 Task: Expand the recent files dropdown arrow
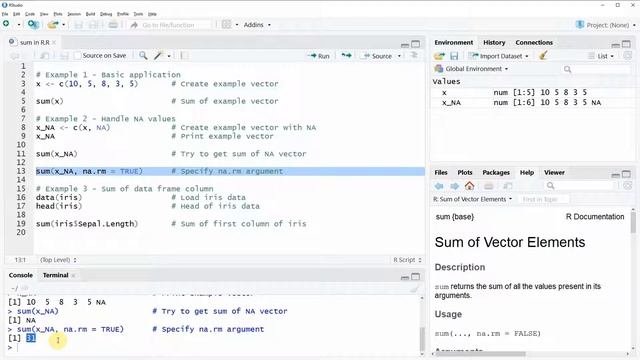point(63,25)
